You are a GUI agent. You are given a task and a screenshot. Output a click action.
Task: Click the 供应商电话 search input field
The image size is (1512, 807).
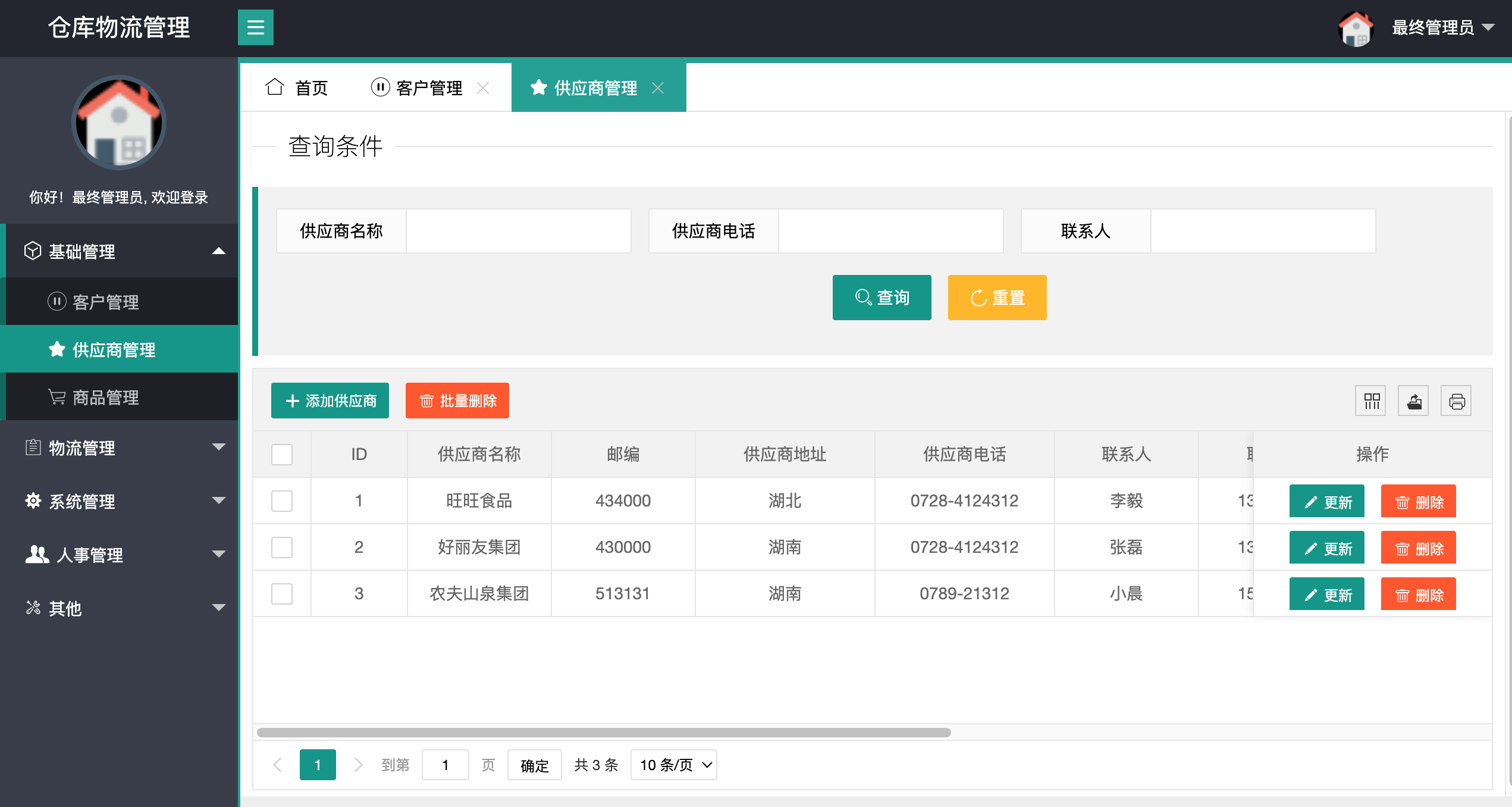pos(891,231)
